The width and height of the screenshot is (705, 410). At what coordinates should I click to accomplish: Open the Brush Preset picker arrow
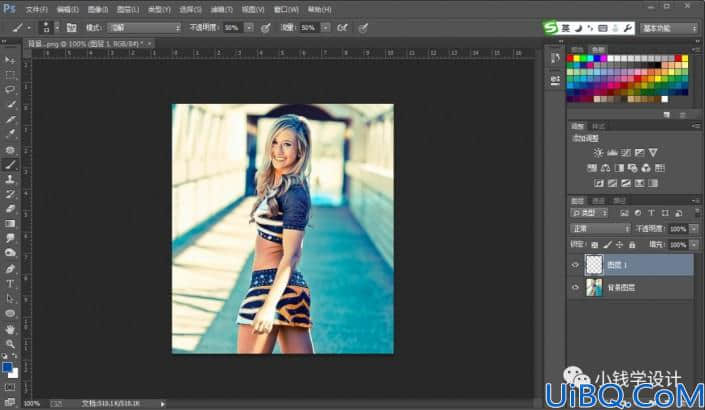(x=57, y=28)
